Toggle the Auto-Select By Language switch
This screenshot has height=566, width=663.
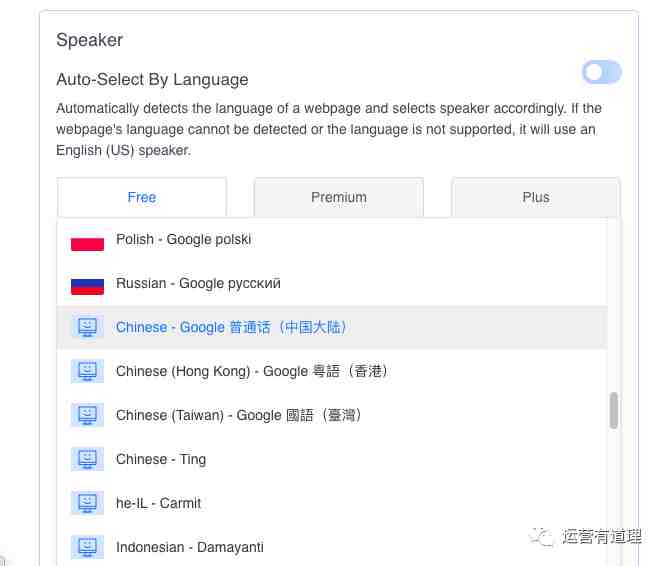click(x=601, y=72)
